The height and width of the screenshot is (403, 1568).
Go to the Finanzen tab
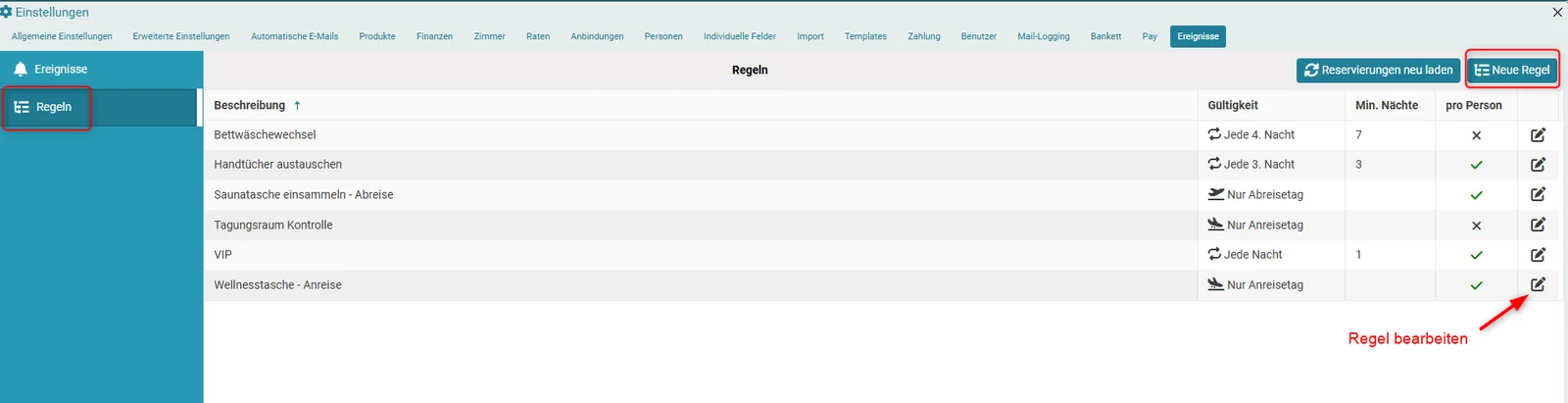(434, 36)
